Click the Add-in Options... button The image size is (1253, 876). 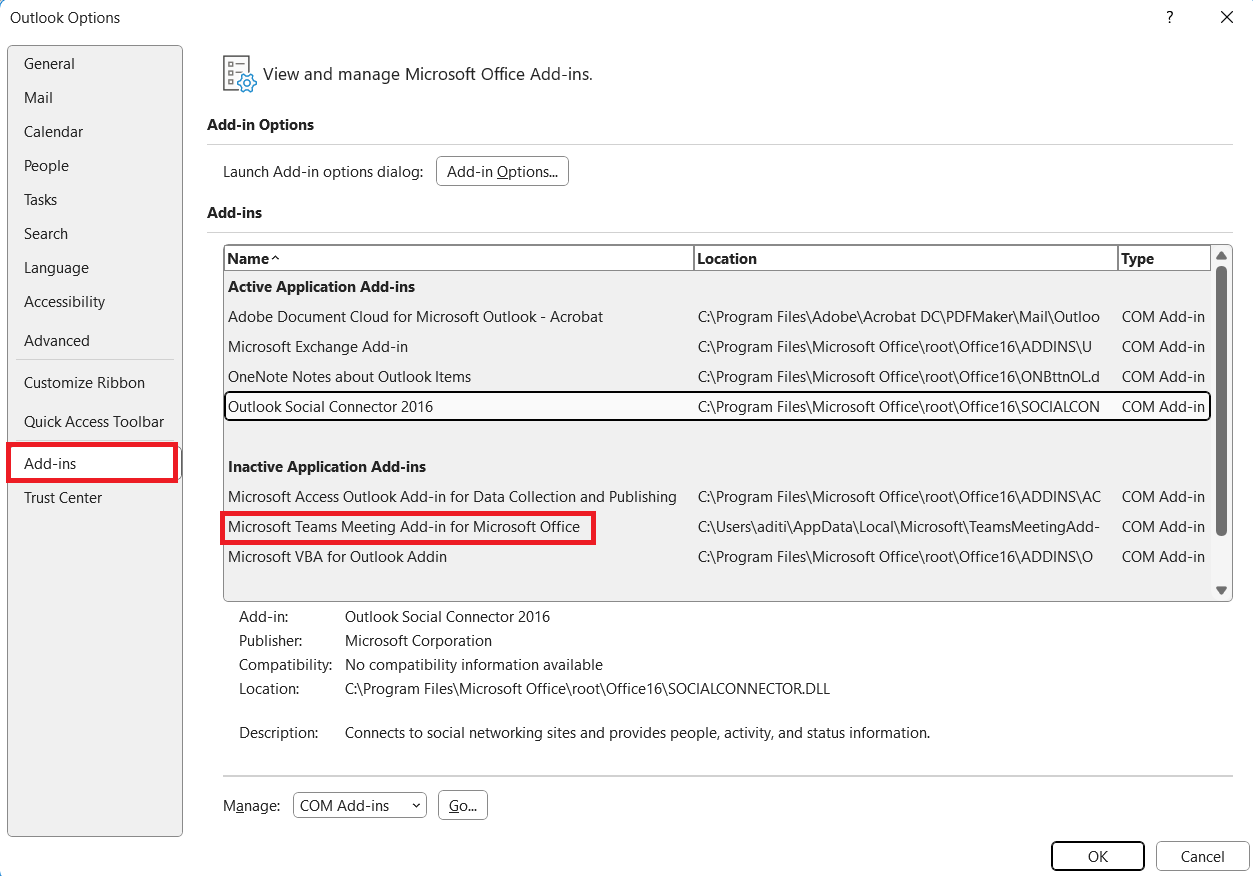coord(502,172)
